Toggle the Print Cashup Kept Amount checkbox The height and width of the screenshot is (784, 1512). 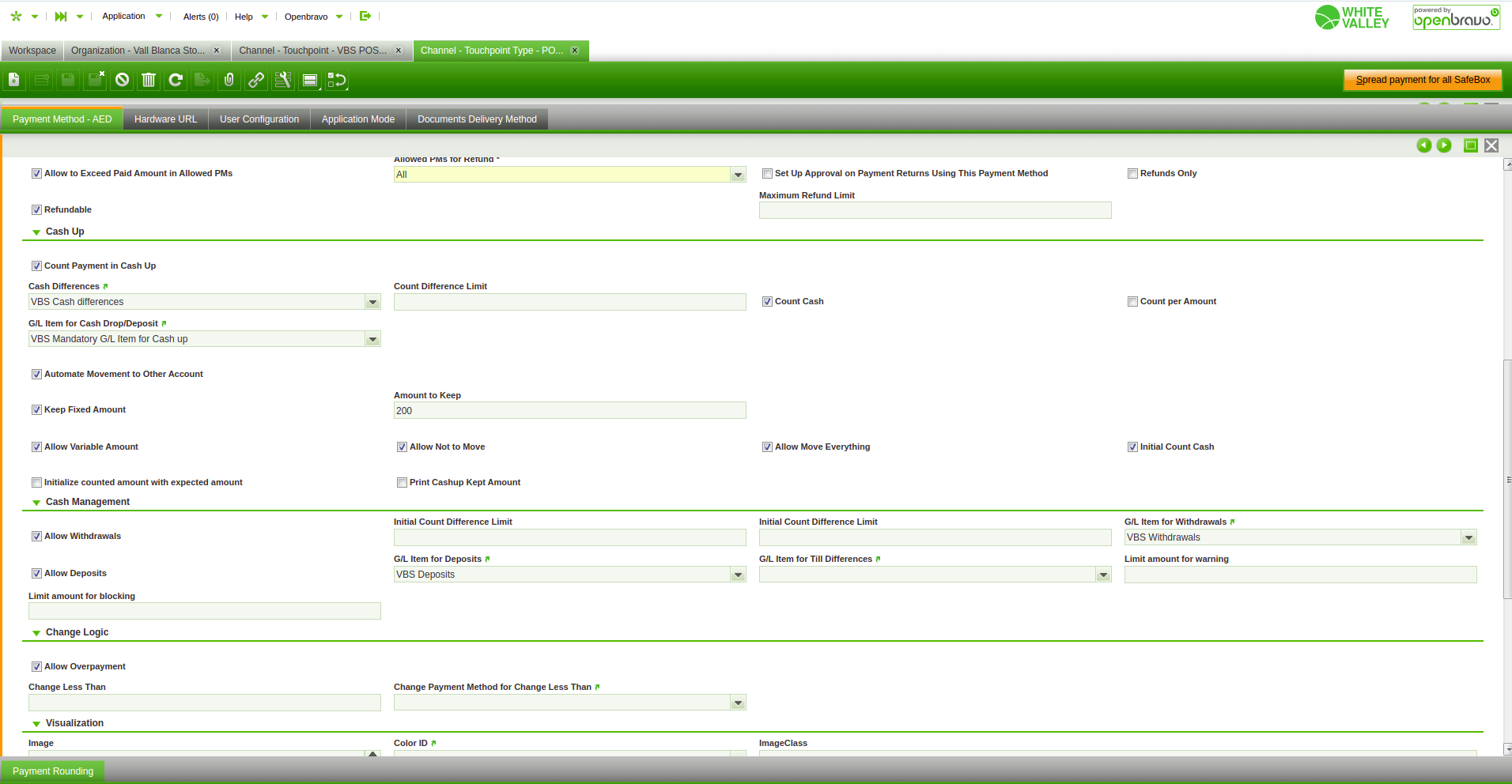(x=402, y=483)
